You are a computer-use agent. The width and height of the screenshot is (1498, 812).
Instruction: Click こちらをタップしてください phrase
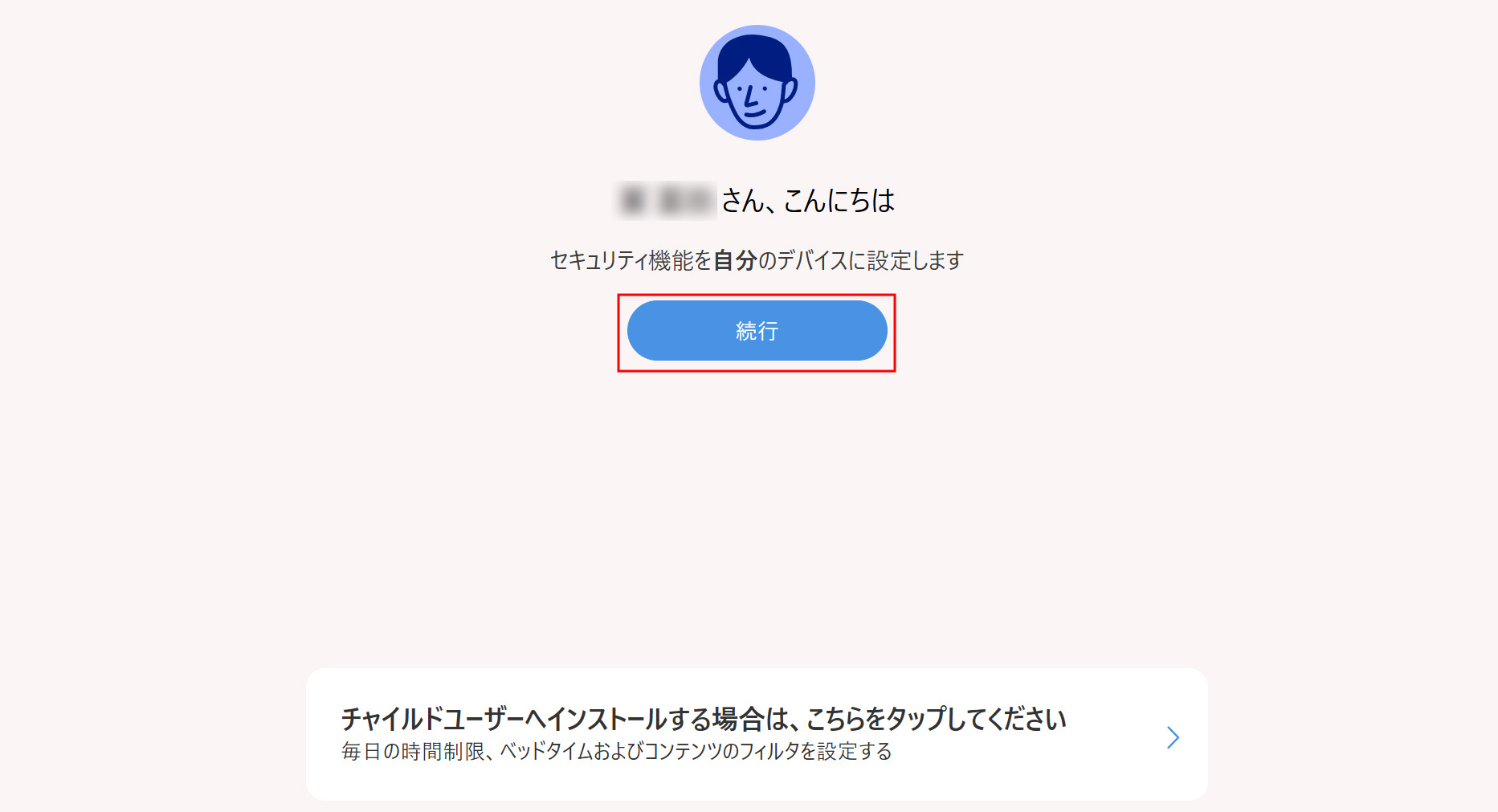[936, 719]
